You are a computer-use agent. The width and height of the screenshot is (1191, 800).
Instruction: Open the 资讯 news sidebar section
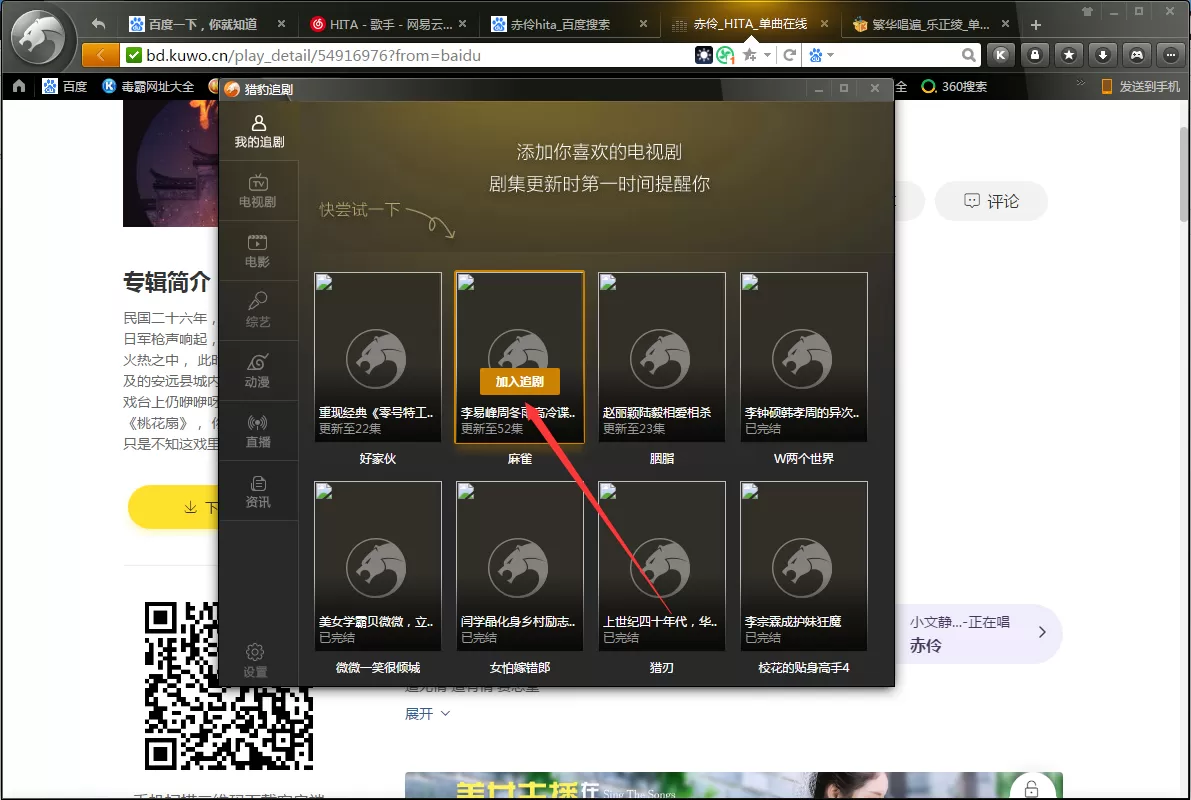click(x=257, y=491)
